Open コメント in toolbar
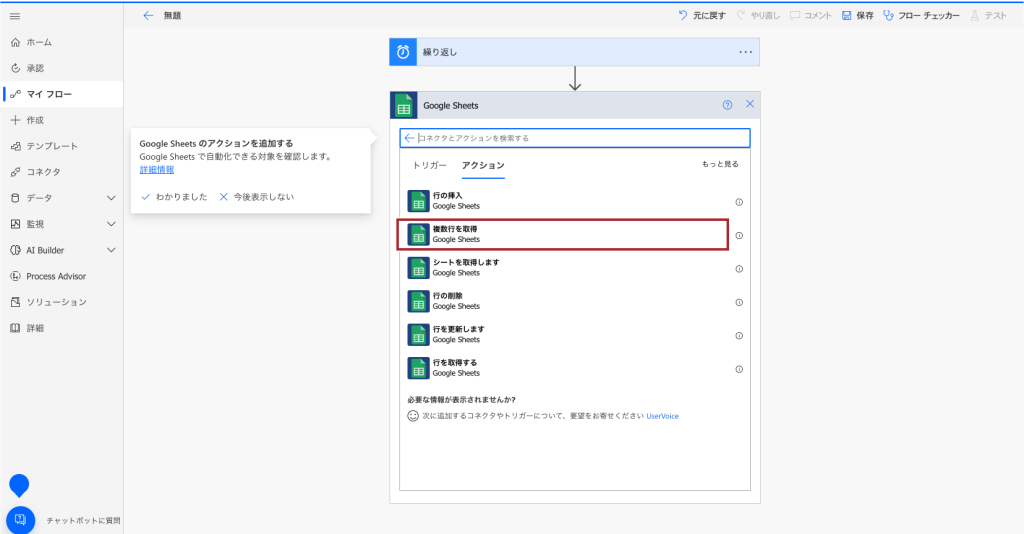This screenshot has width=1024, height=534. click(x=811, y=16)
